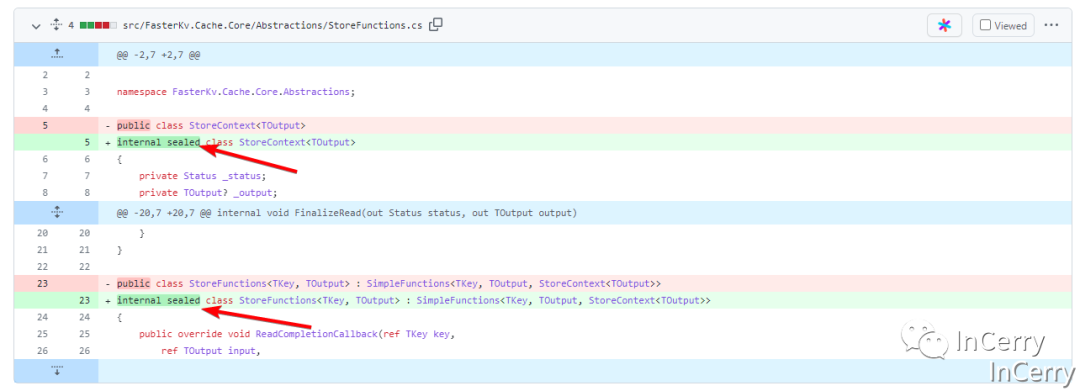Click added line number 23 in new column

pyautogui.click(x=84, y=300)
